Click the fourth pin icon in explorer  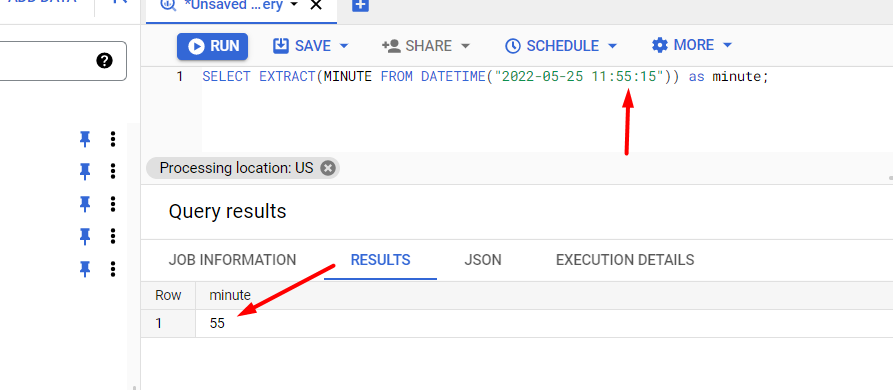[x=85, y=236]
